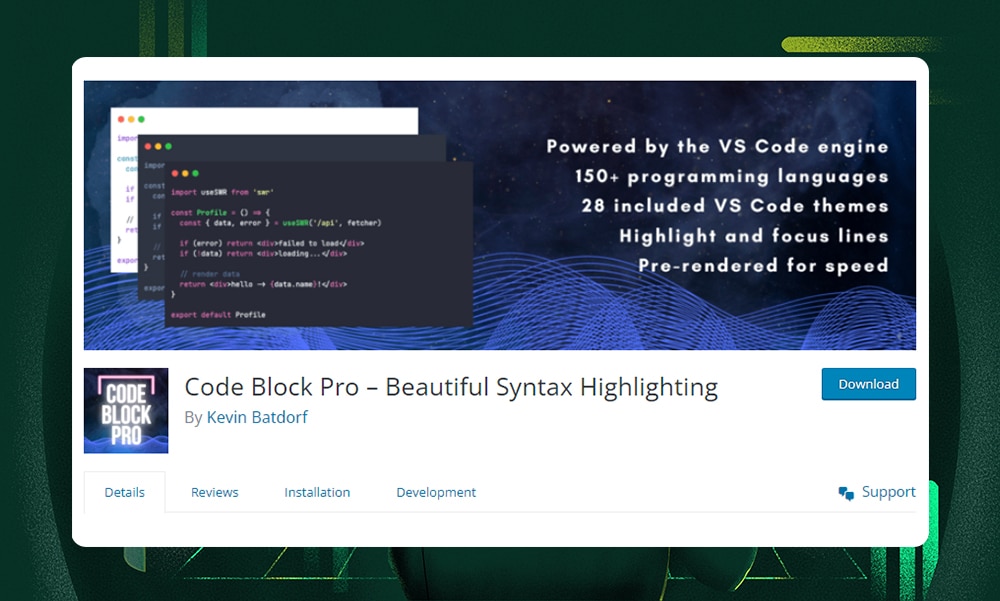Click the yellow dot on the front dark code window
1000x601 pixels.
click(x=185, y=173)
